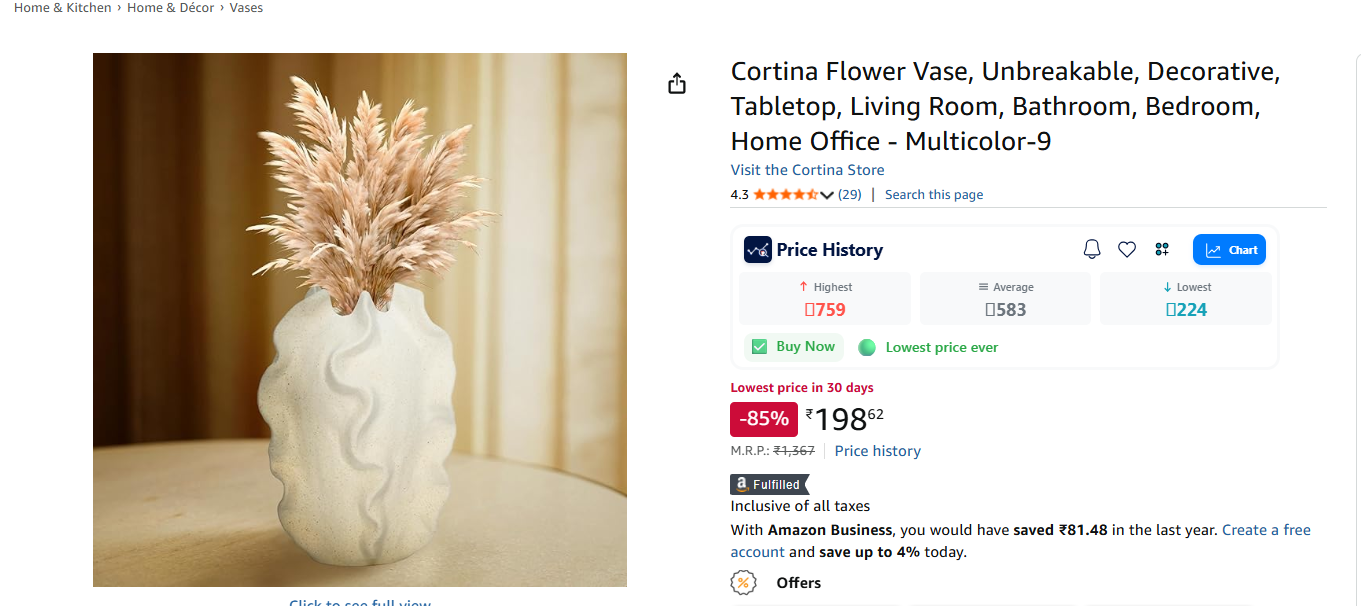This screenshot has width=1361, height=606.
Task: Click the vase product image for full view
Action: pyautogui.click(x=360, y=320)
